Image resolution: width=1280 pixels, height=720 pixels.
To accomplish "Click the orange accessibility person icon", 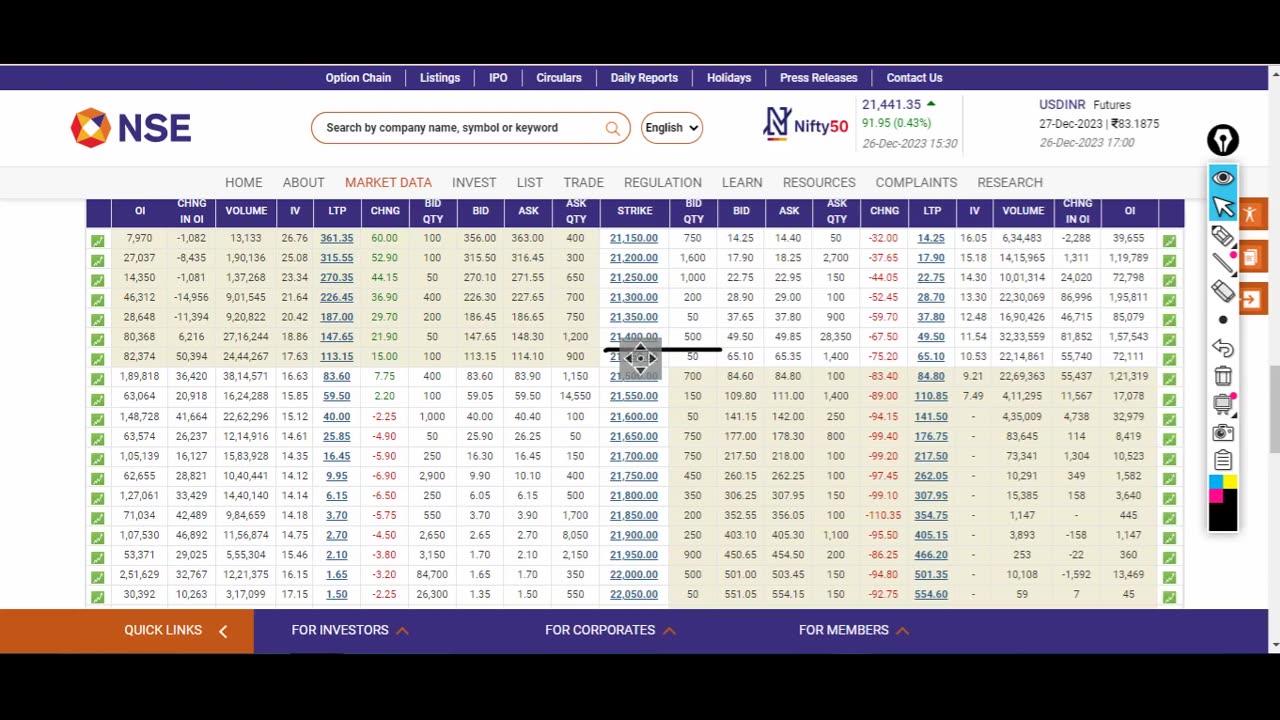I will (1252, 214).
